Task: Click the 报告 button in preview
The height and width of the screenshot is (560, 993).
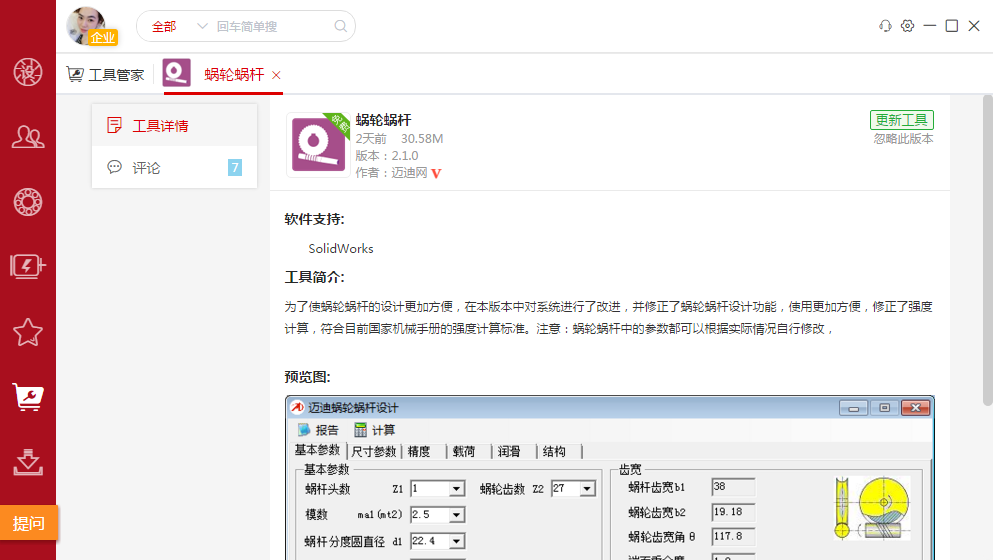Action: tap(319, 430)
